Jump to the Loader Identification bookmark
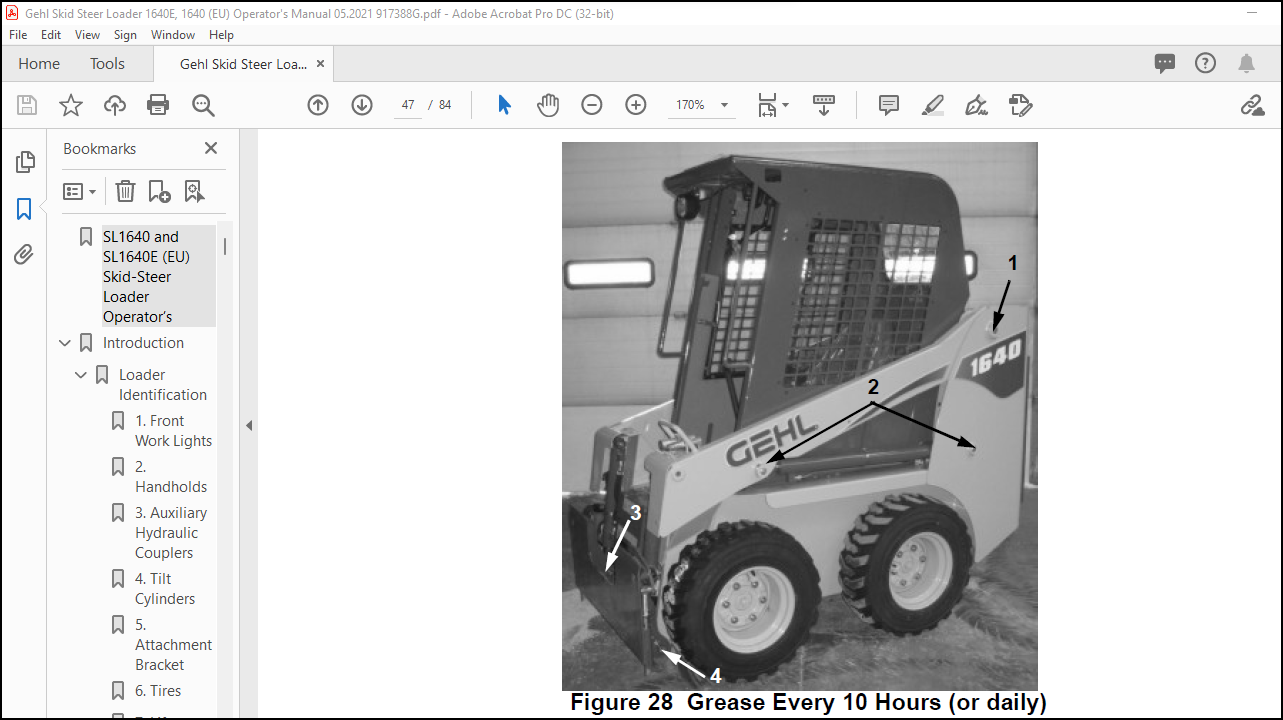The height and width of the screenshot is (720, 1283). [x=163, y=385]
